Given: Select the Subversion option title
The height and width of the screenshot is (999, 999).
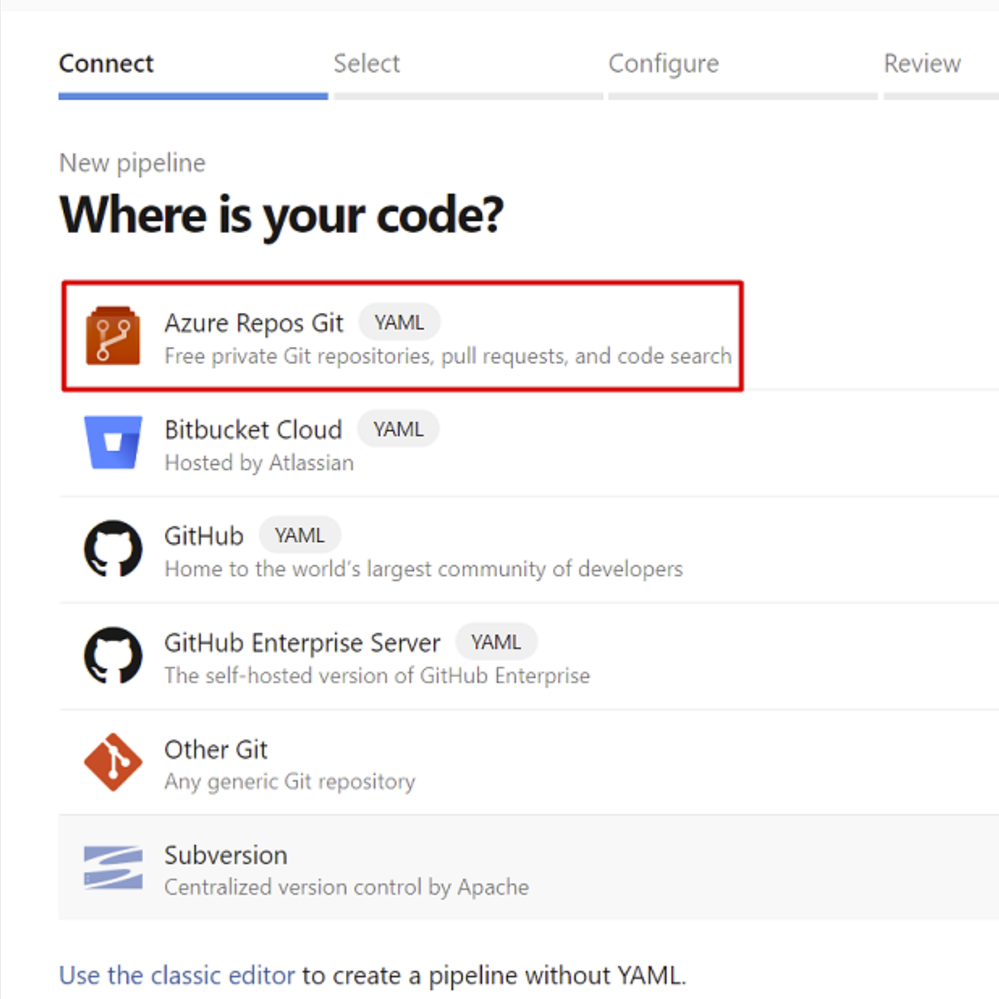Looking at the screenshot, I should pos(226,855).
